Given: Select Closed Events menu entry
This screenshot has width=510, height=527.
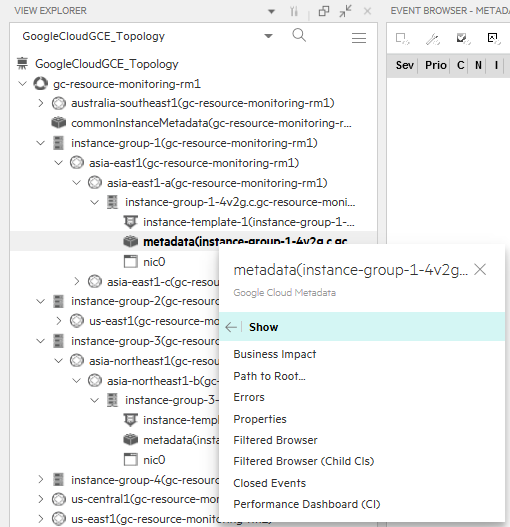Looking at the screenshot, I should (x=270, y=483).
